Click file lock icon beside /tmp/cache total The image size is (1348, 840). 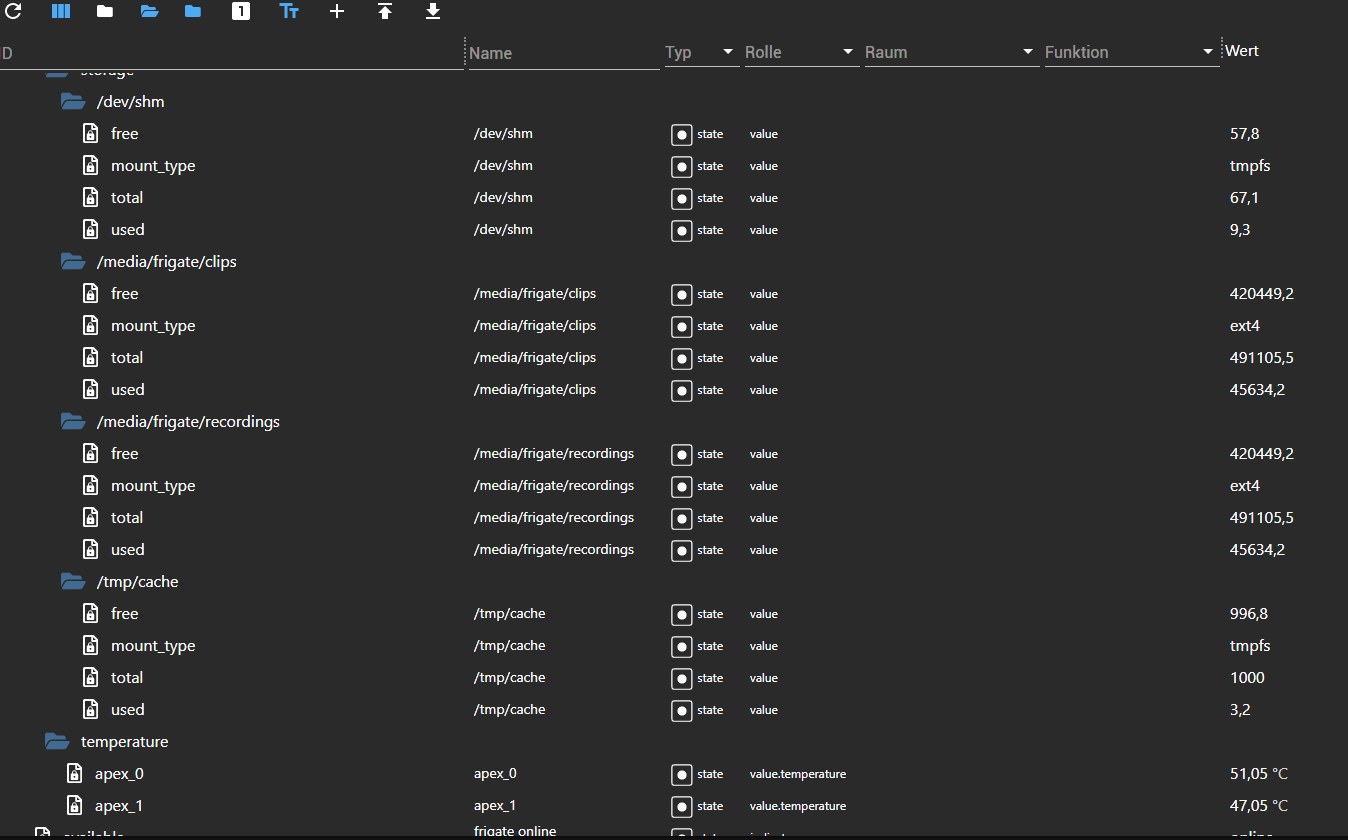(x=90, y=677)
